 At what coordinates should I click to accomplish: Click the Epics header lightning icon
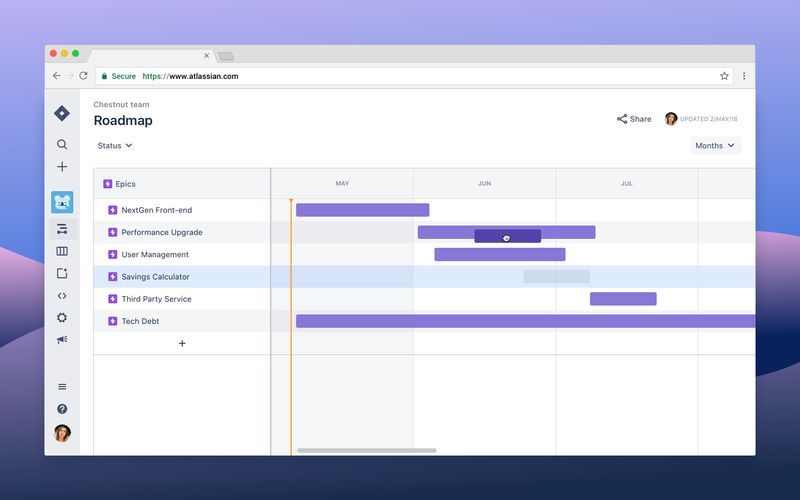(x=107, y=184)
